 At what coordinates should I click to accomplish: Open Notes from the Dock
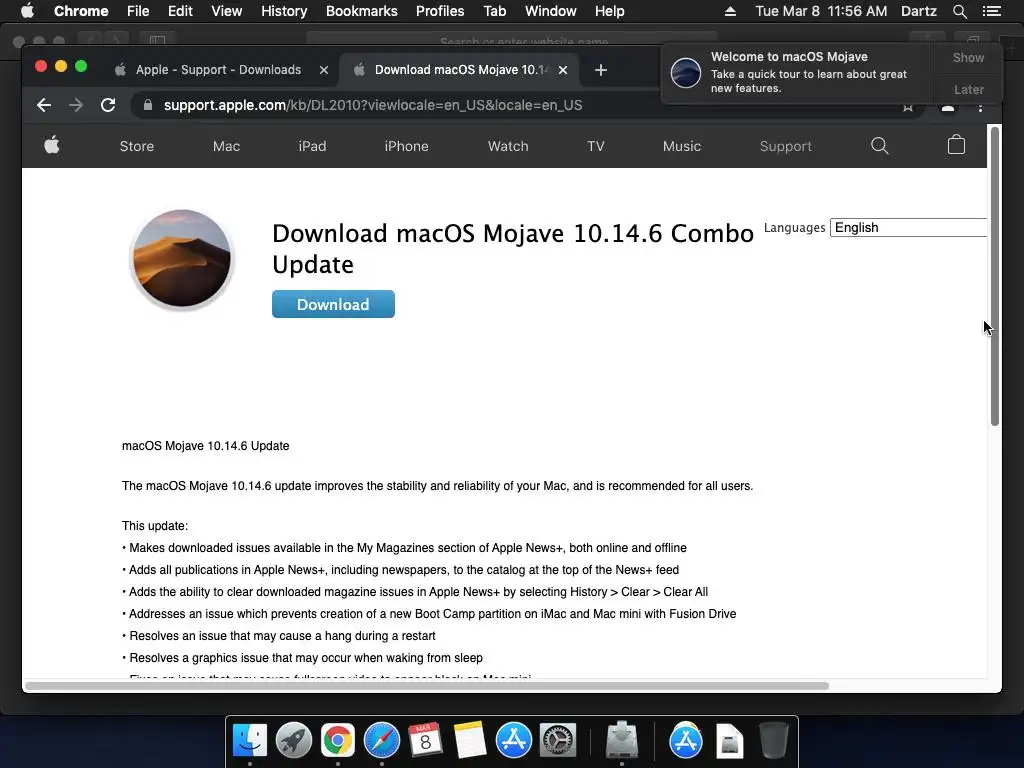pos(470,741)
